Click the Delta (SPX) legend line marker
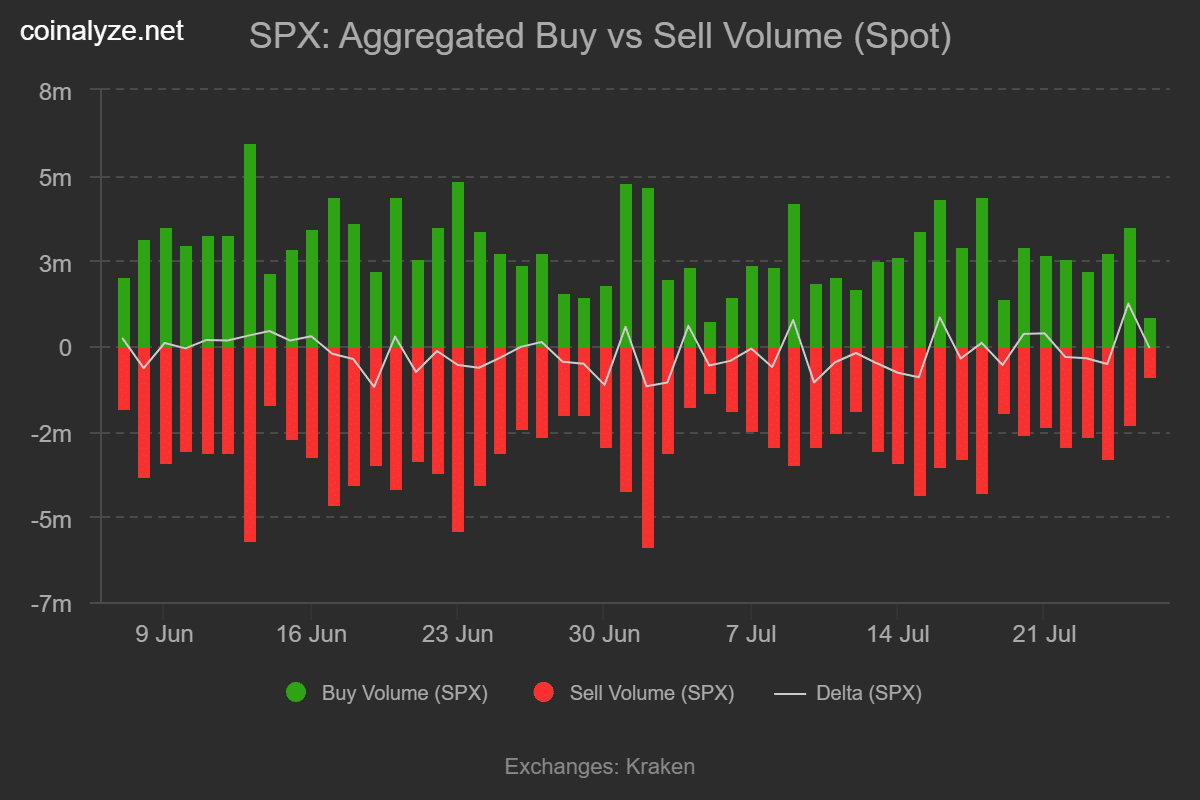 point(790,692)
